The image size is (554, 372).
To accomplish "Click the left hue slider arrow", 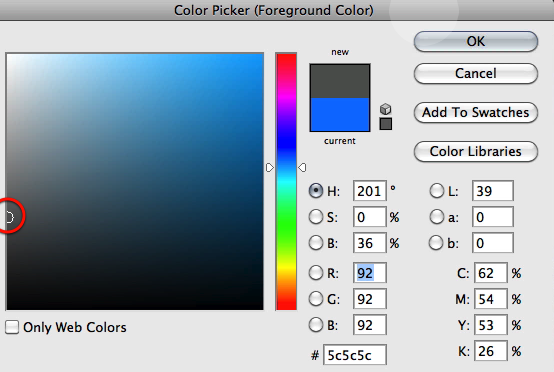I will [270, 167].
